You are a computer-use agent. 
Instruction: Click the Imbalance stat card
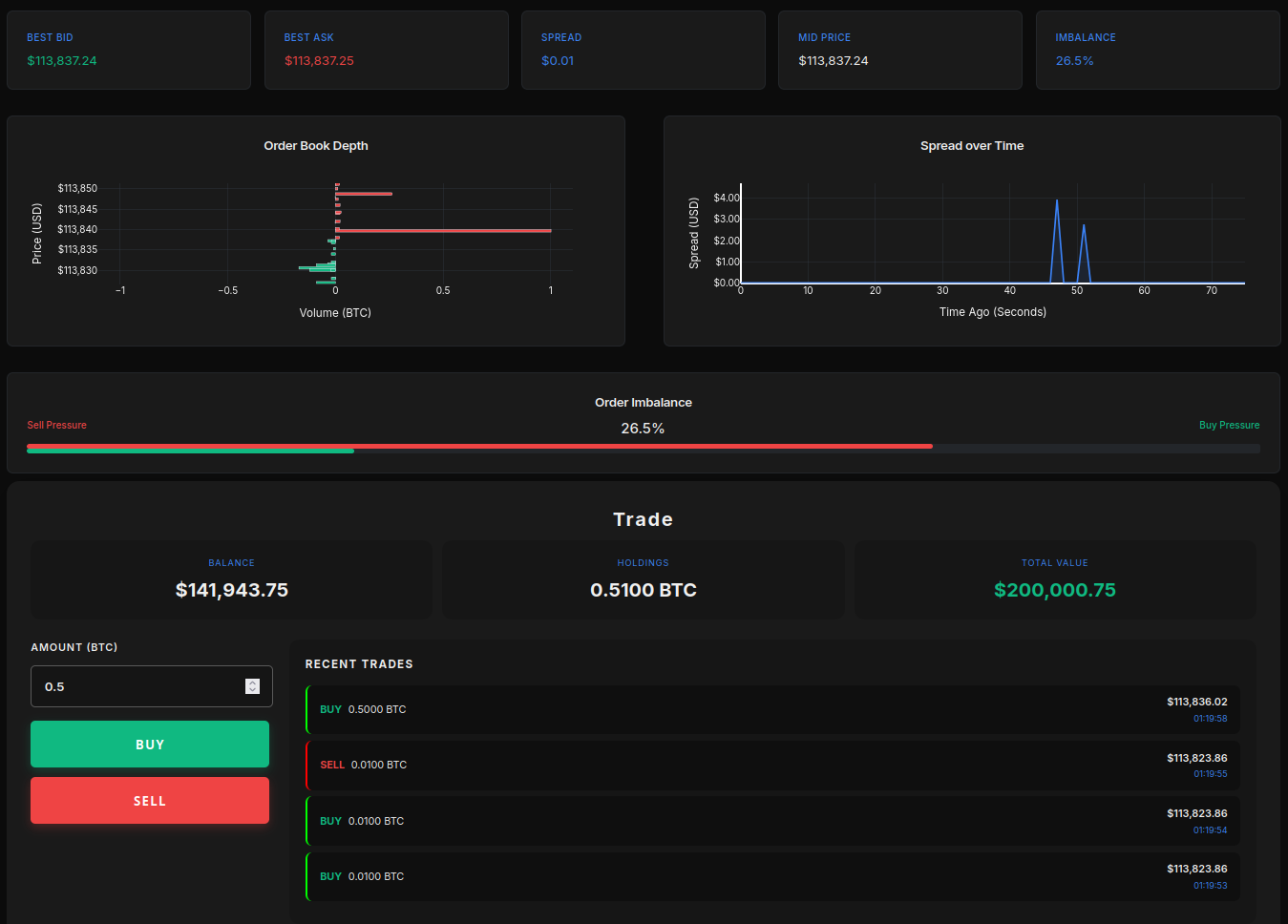click(1157, 51)
